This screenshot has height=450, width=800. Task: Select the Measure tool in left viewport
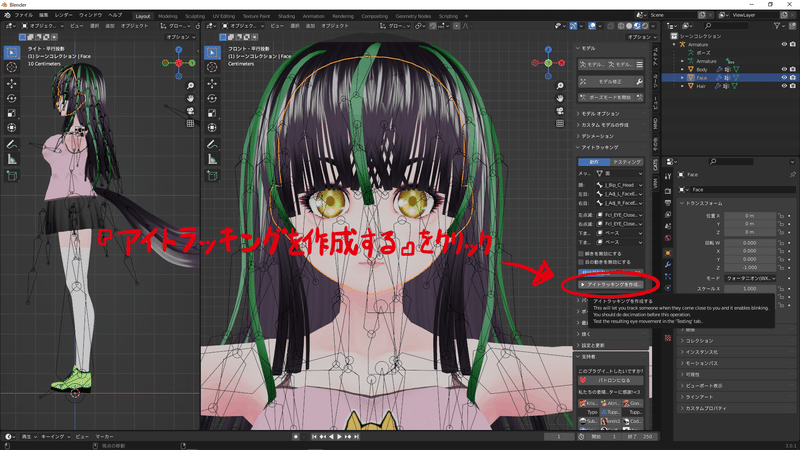tap(12, 160)
